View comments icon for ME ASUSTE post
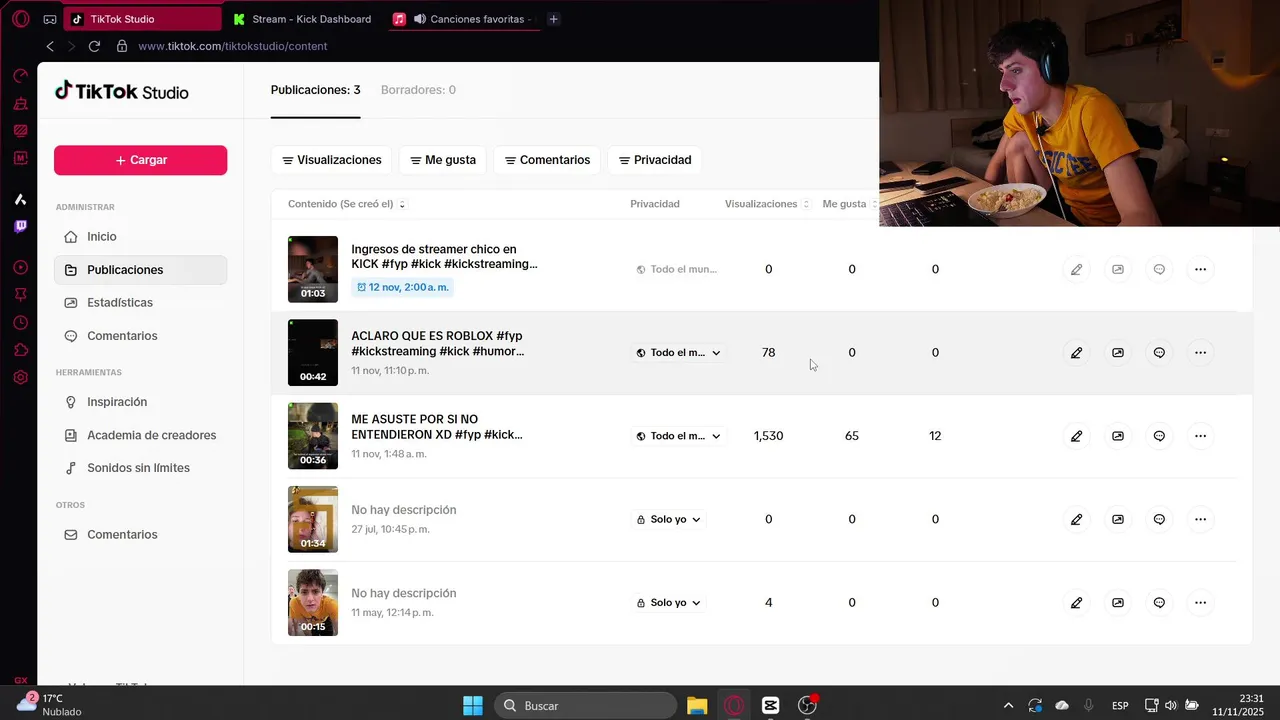Screen dimensions: 1280x720 click(1159, 436)
